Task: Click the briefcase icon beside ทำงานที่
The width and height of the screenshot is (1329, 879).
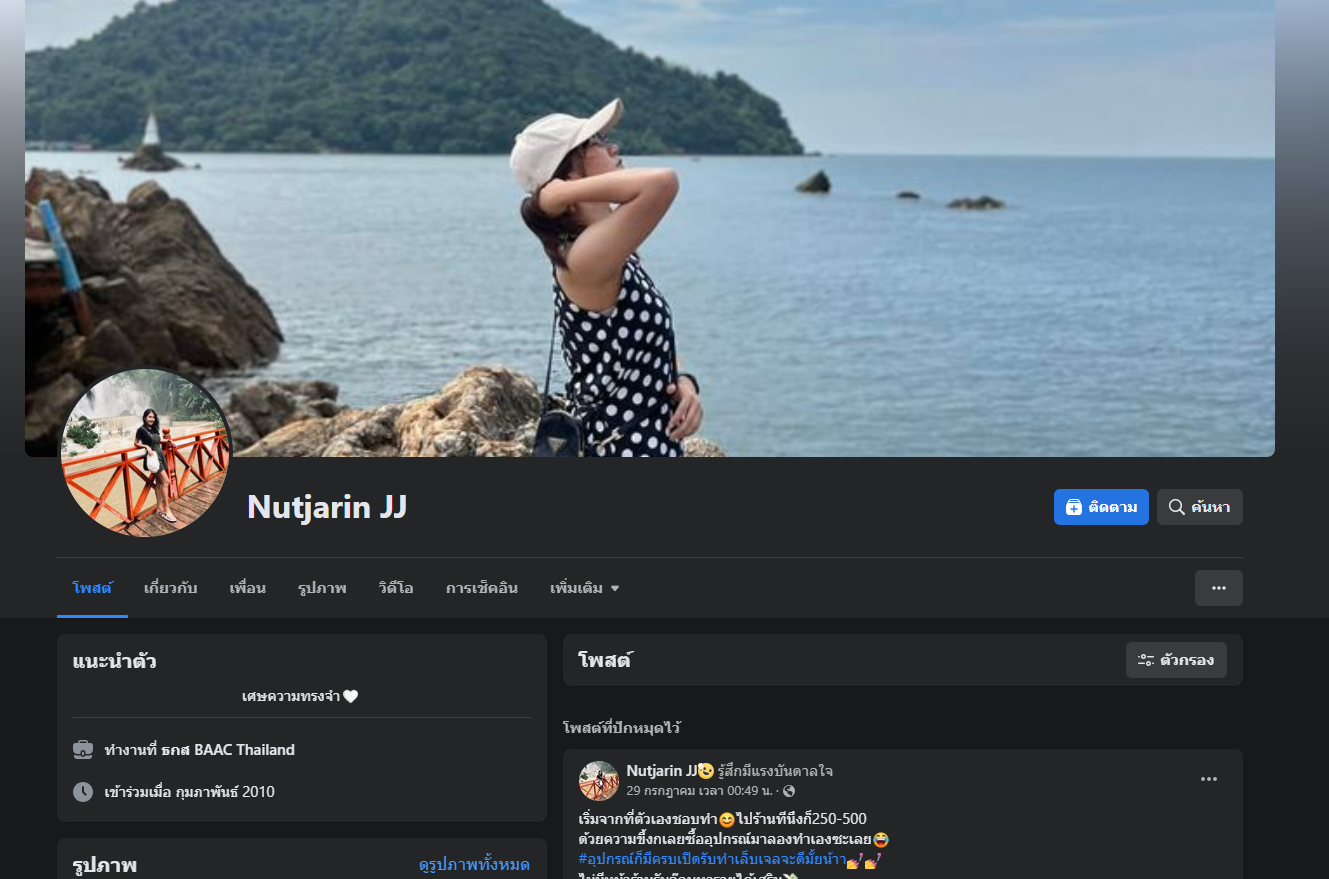Action: (83, 750)
